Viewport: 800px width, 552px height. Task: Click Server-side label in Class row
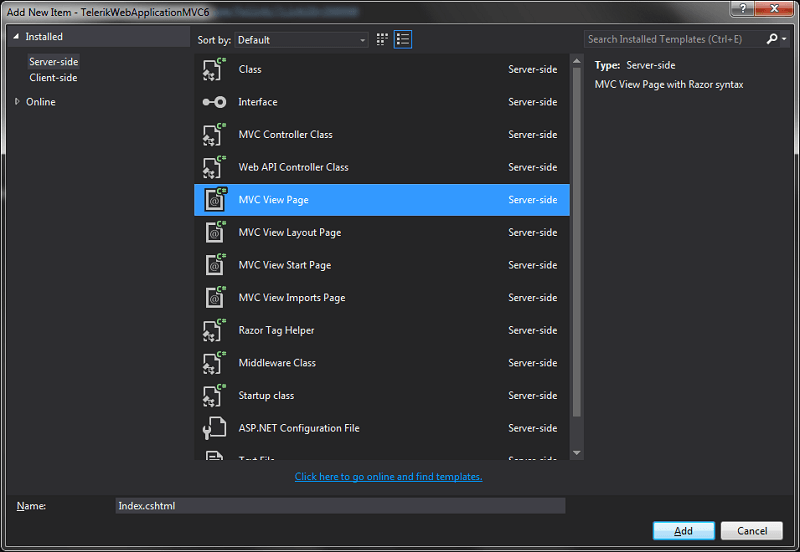point(533,69)
